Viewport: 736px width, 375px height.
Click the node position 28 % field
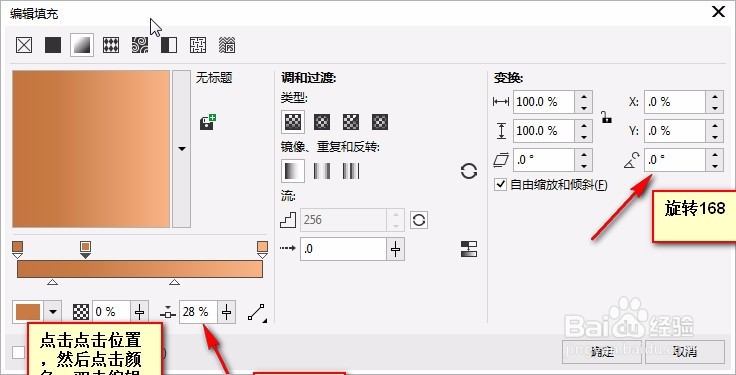coord(198,312)
